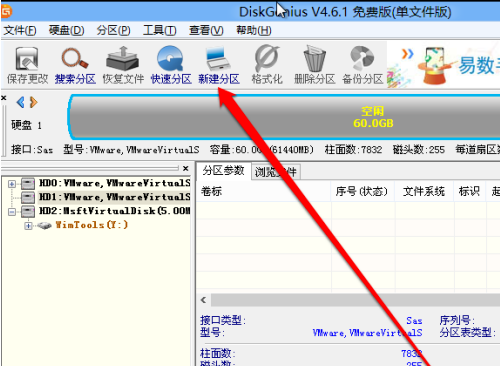Collapse the HD2 MsftVirtualDisk node
This screenshot has width=500, height=366.
pos(12,212)
